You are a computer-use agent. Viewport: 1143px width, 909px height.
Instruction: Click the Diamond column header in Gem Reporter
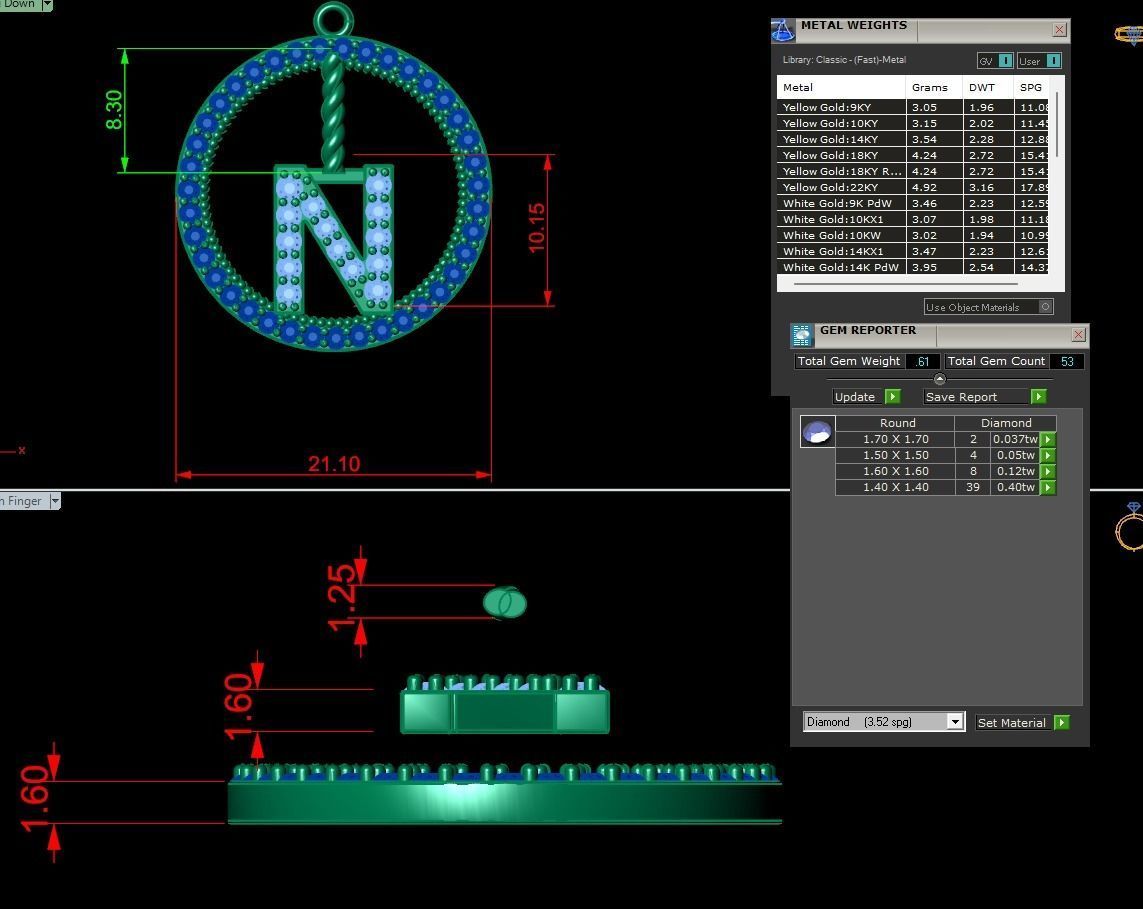tap(1006, 423)
